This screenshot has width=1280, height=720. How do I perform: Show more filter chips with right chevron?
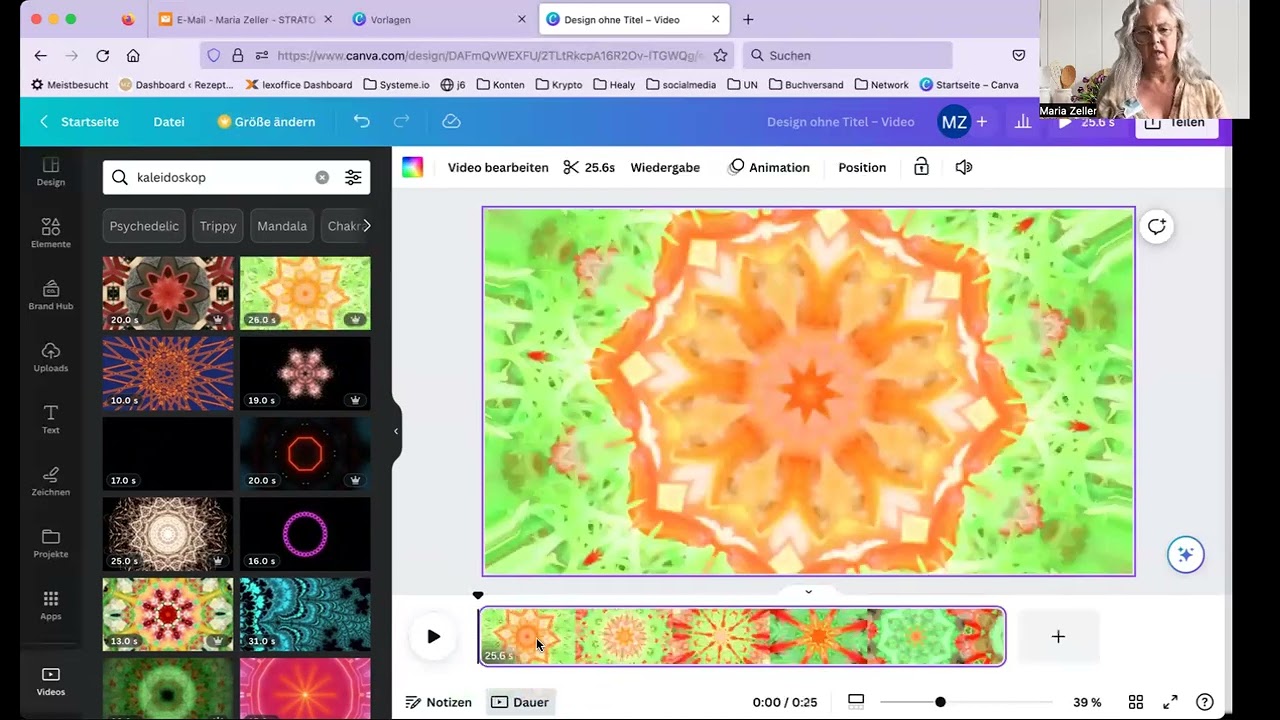(366, 226)
